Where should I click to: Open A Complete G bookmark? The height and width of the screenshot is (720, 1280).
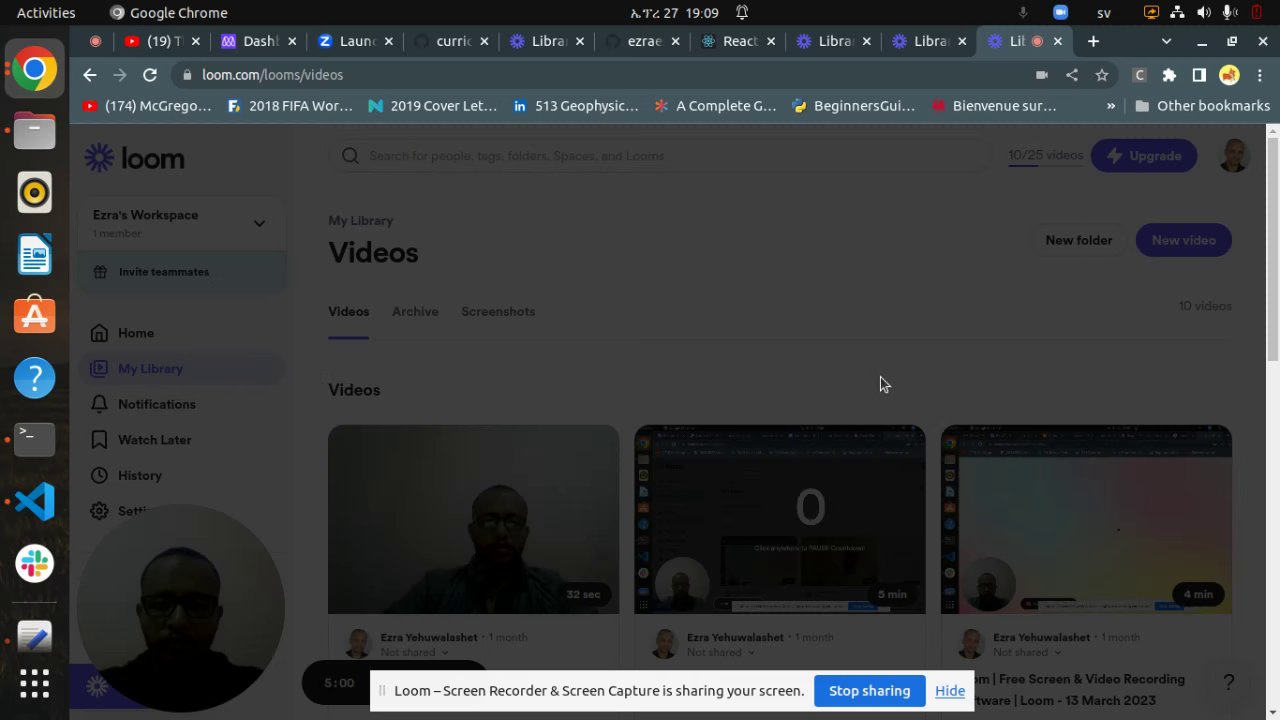[716, 106]
